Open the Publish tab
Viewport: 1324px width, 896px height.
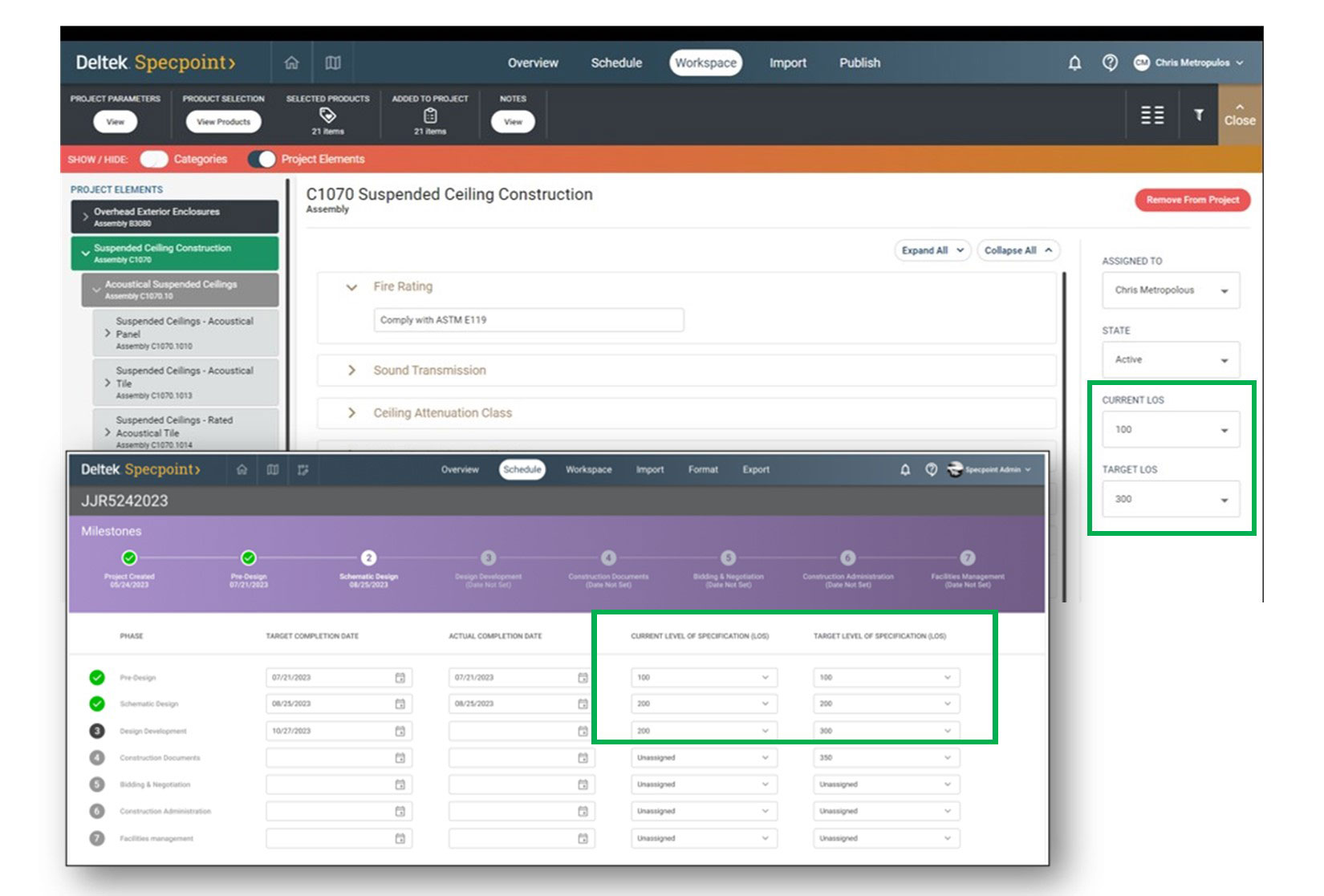coord(859,63)
